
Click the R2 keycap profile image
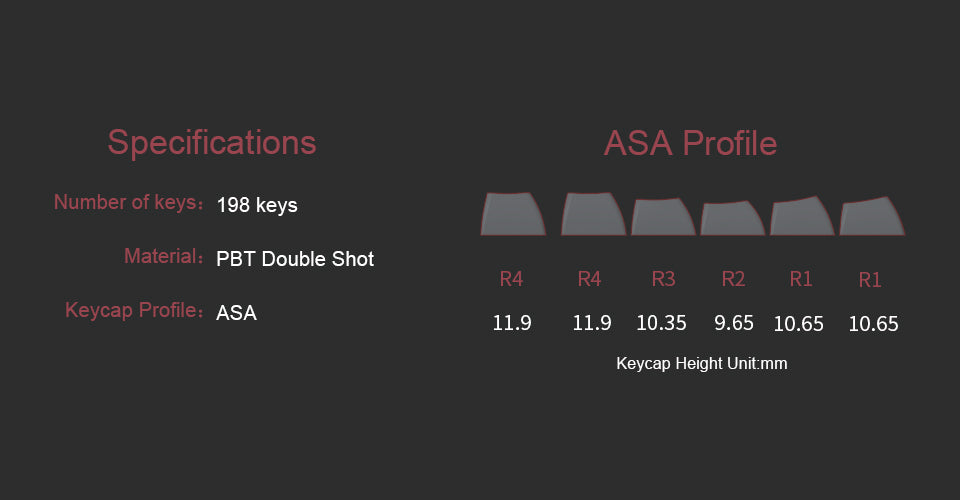tap(733, 218)
